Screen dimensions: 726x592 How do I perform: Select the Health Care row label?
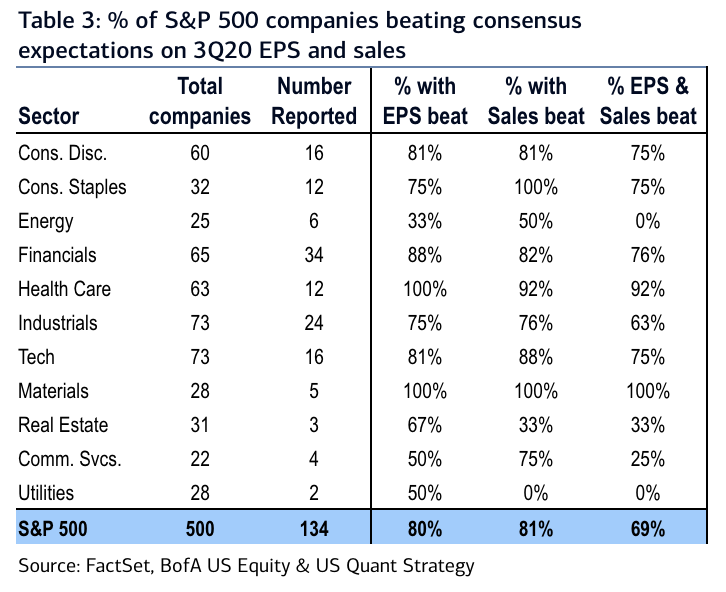(65, 289)
